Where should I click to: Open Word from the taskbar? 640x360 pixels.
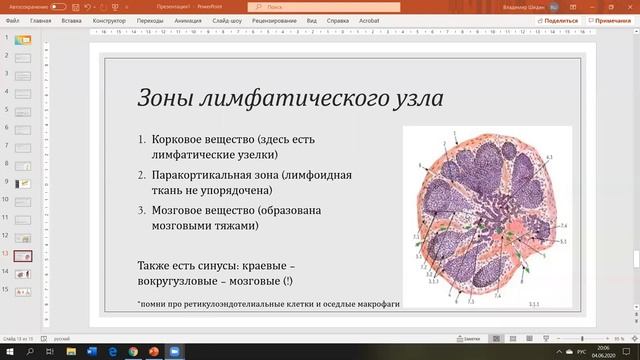click(x=92, y=351)
